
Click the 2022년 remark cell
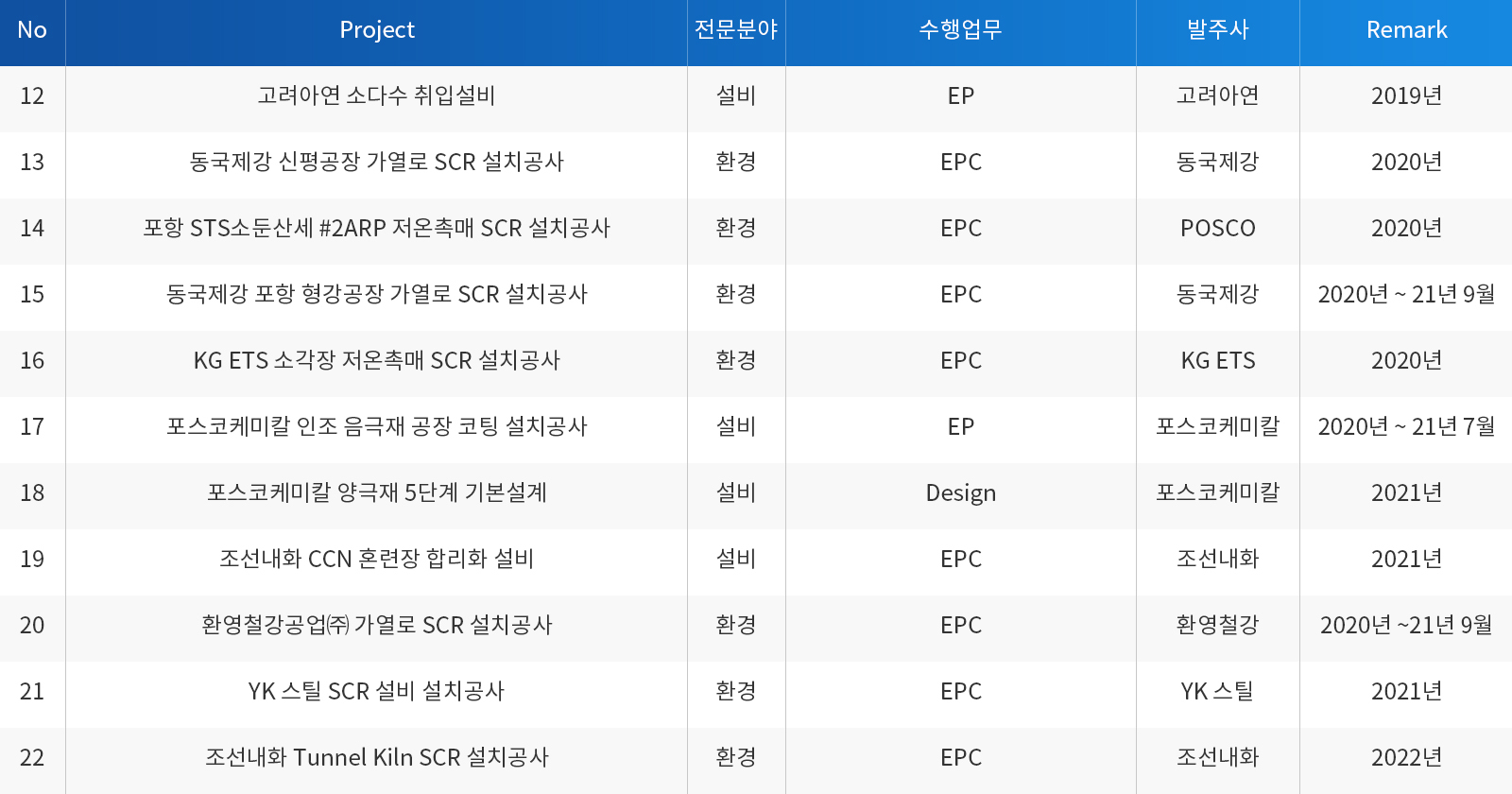[1406, 757]
